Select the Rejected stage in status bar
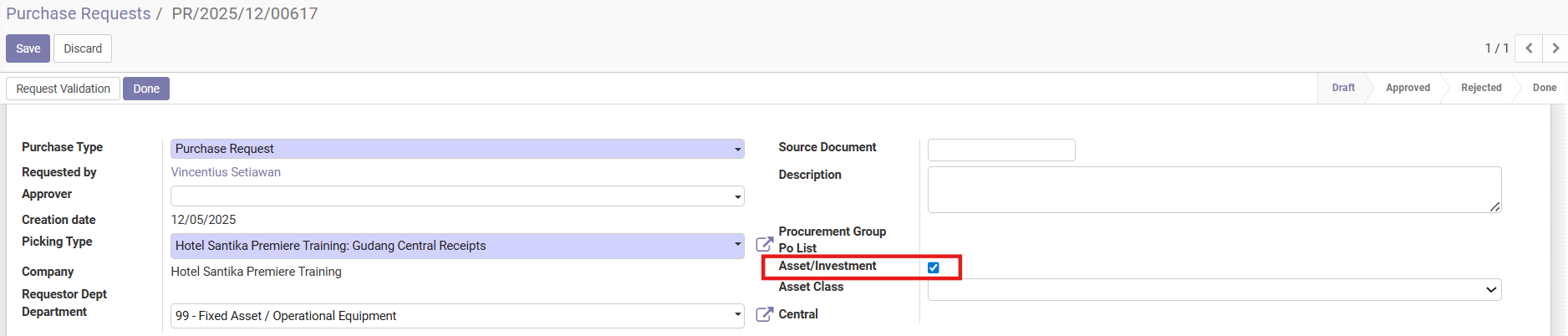The width and height of the screenshot is (1568, 336). coord(1481,88)
